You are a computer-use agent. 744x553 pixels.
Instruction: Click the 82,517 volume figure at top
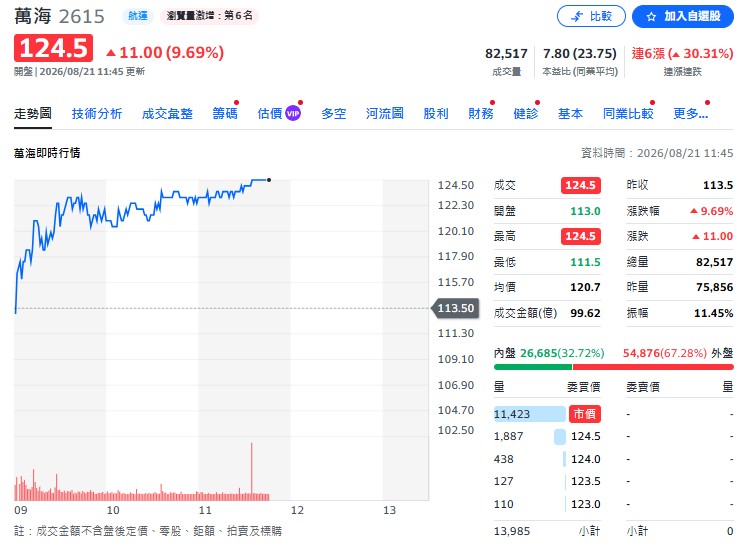[506, 54]
